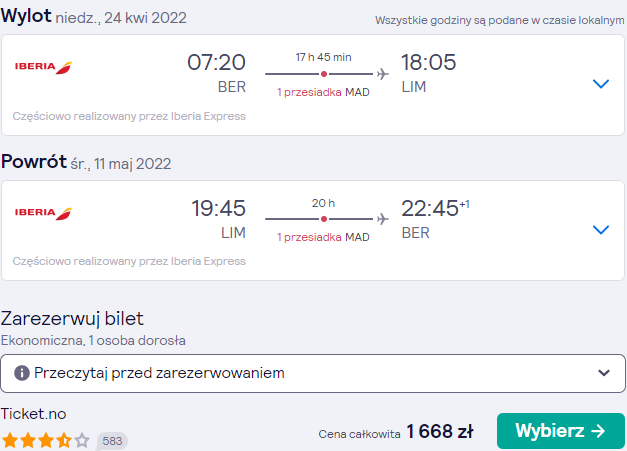Select the 07:20 BER departure time
Viewport: 627px width, 451px height.
(x=216, y=73)
